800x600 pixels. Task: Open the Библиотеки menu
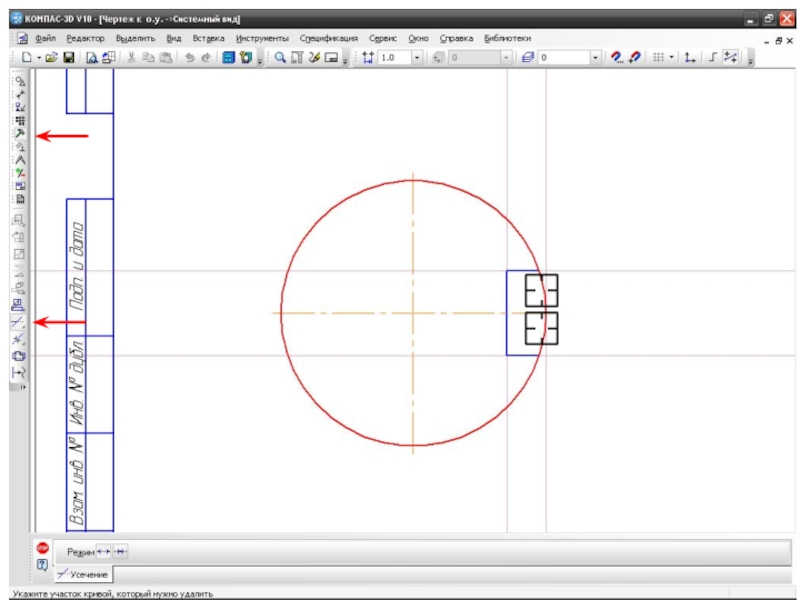(507, 37)
